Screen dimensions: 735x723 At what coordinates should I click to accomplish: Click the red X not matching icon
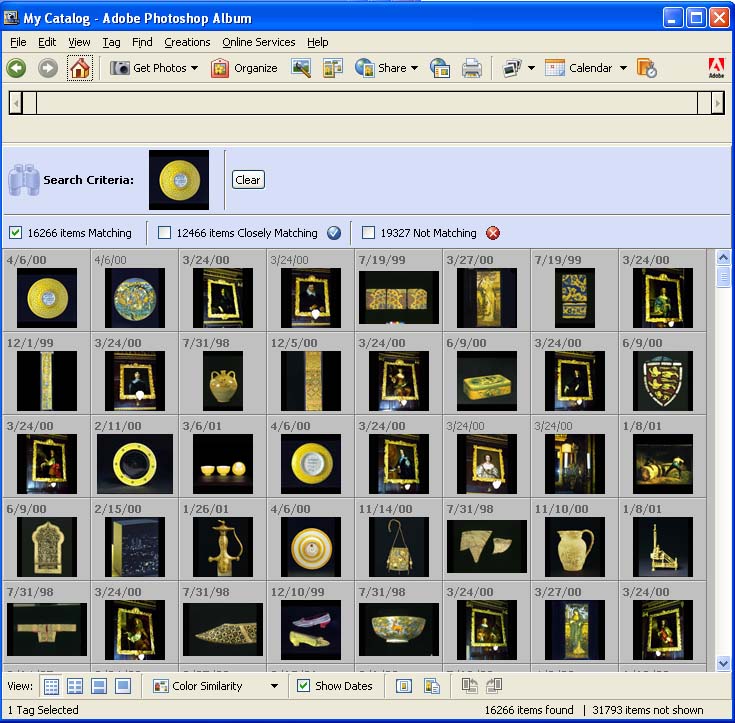(x=493, y=233)
